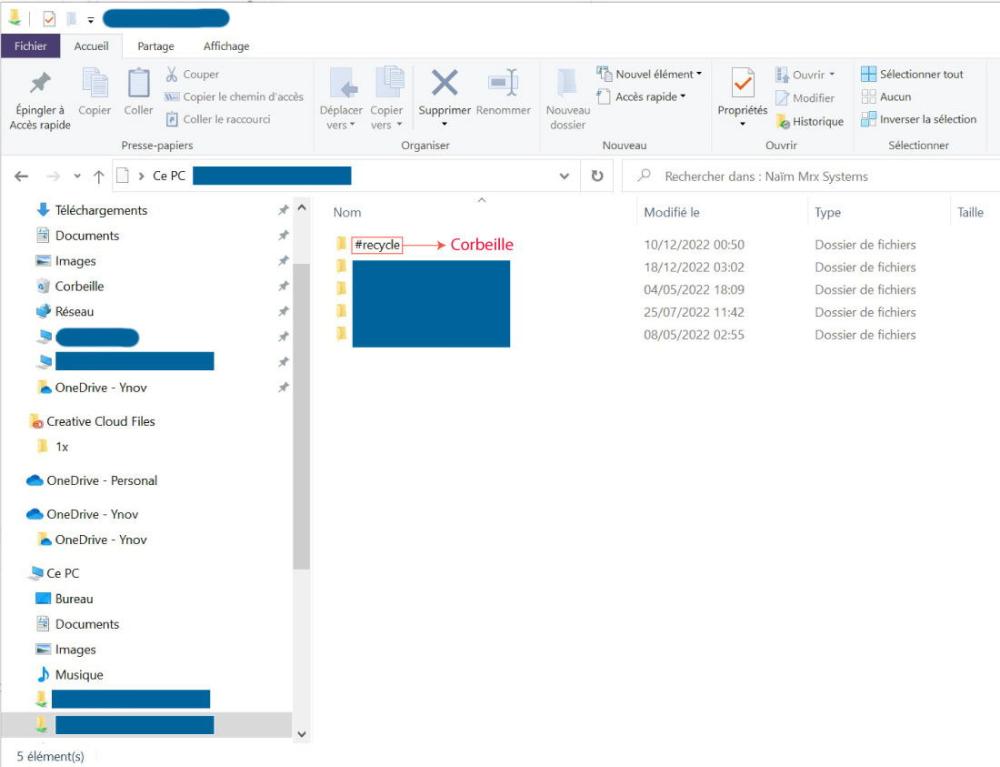Switch to the Affichage ribbon tab
The width and height of the screenshot is (1000, 767).
coord(226,46)
